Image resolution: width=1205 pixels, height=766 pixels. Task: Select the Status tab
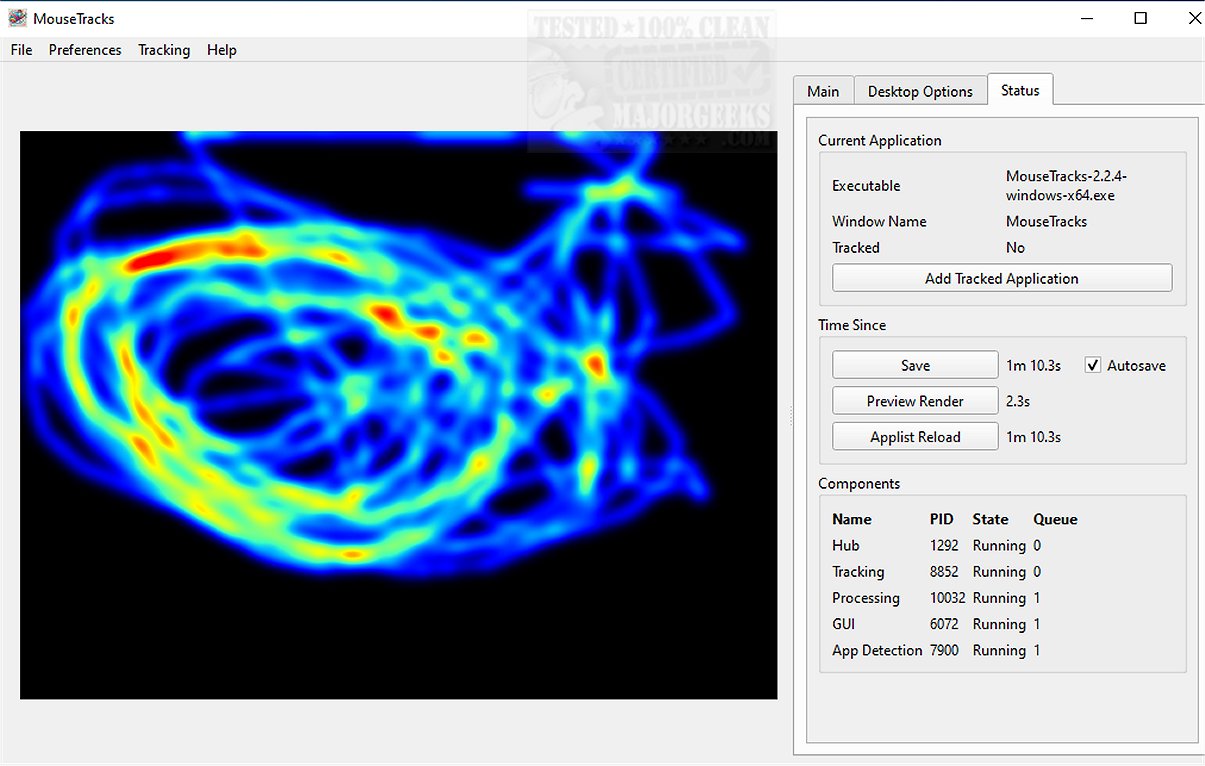pyautogui.click(x=1020, y=90)
